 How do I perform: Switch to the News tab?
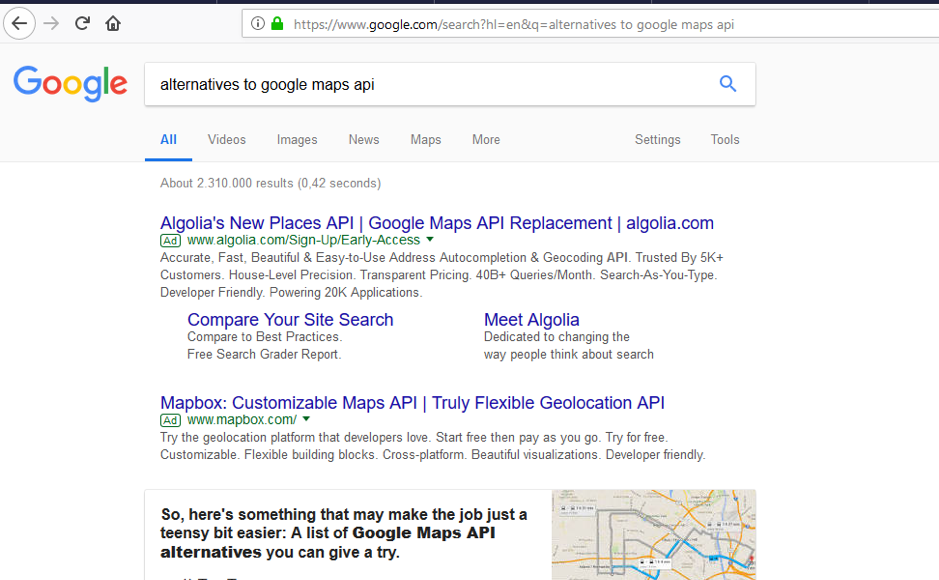(364, 139)
